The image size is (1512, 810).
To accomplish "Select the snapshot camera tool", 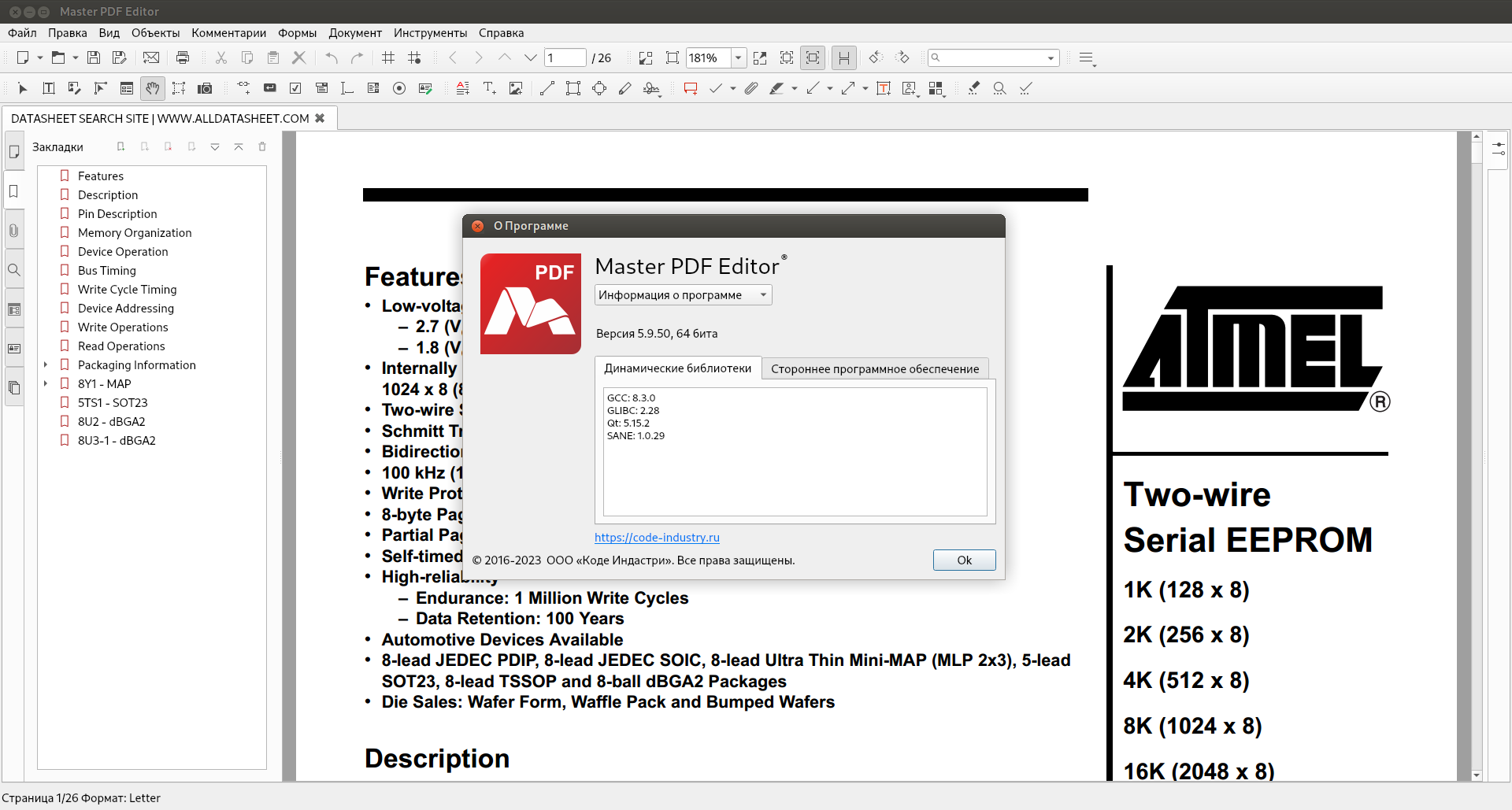I will (205, 89).
